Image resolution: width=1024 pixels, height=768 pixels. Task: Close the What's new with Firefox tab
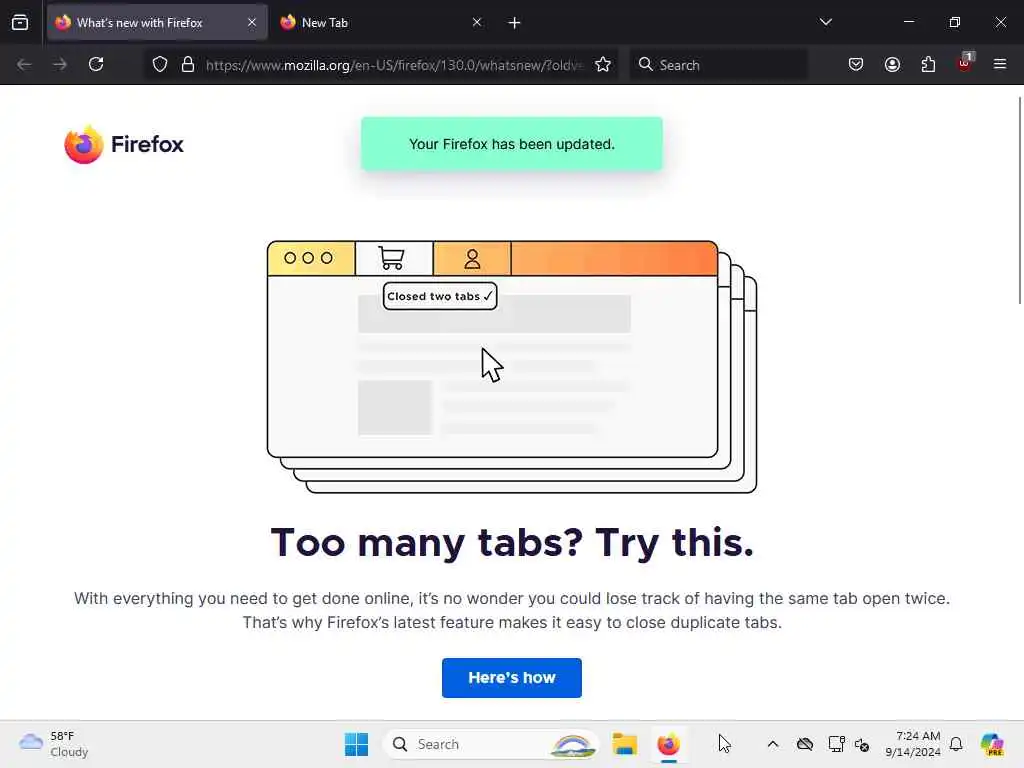(x=252, y=22)
